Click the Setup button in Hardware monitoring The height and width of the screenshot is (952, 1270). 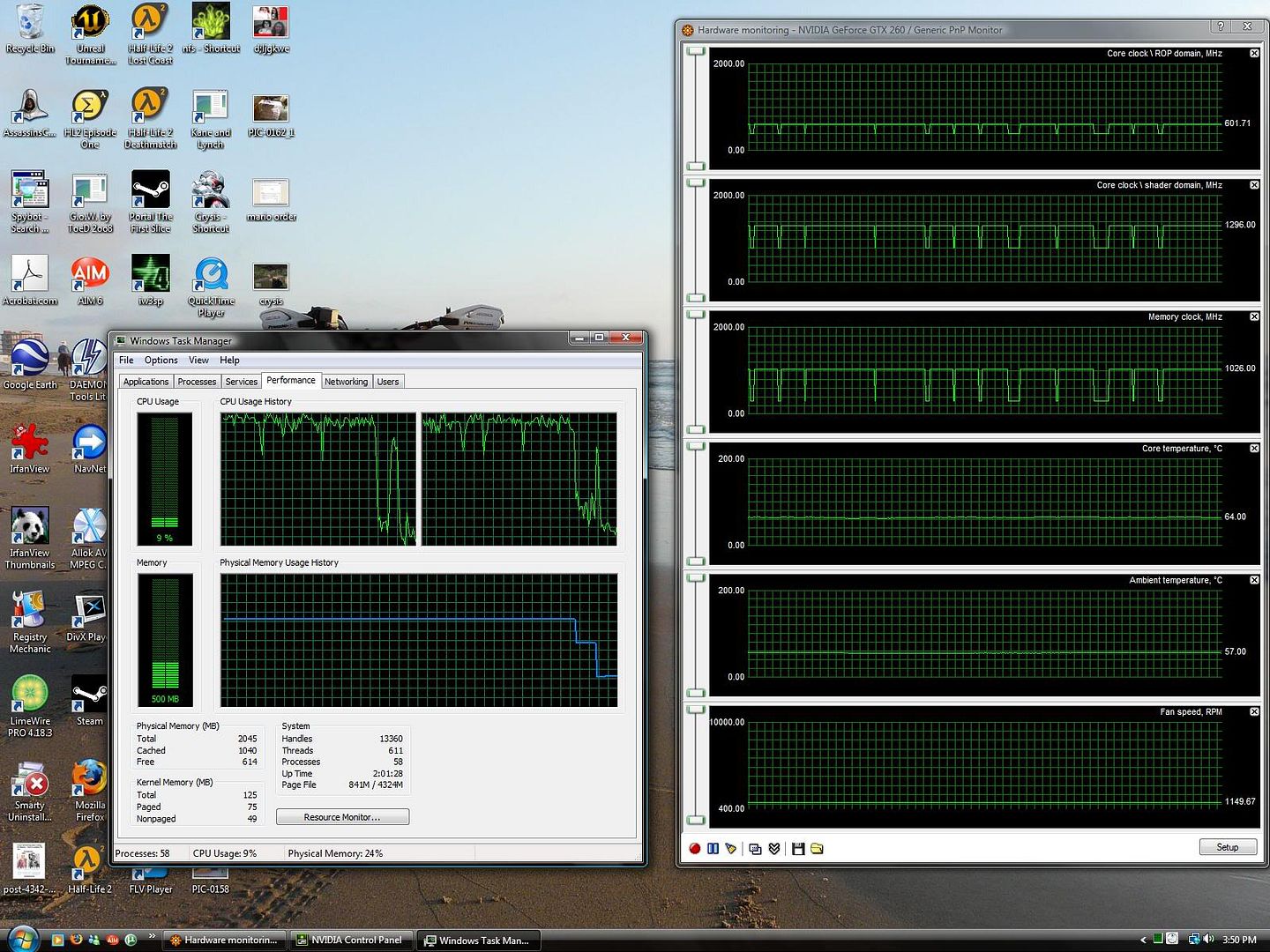1227,847
